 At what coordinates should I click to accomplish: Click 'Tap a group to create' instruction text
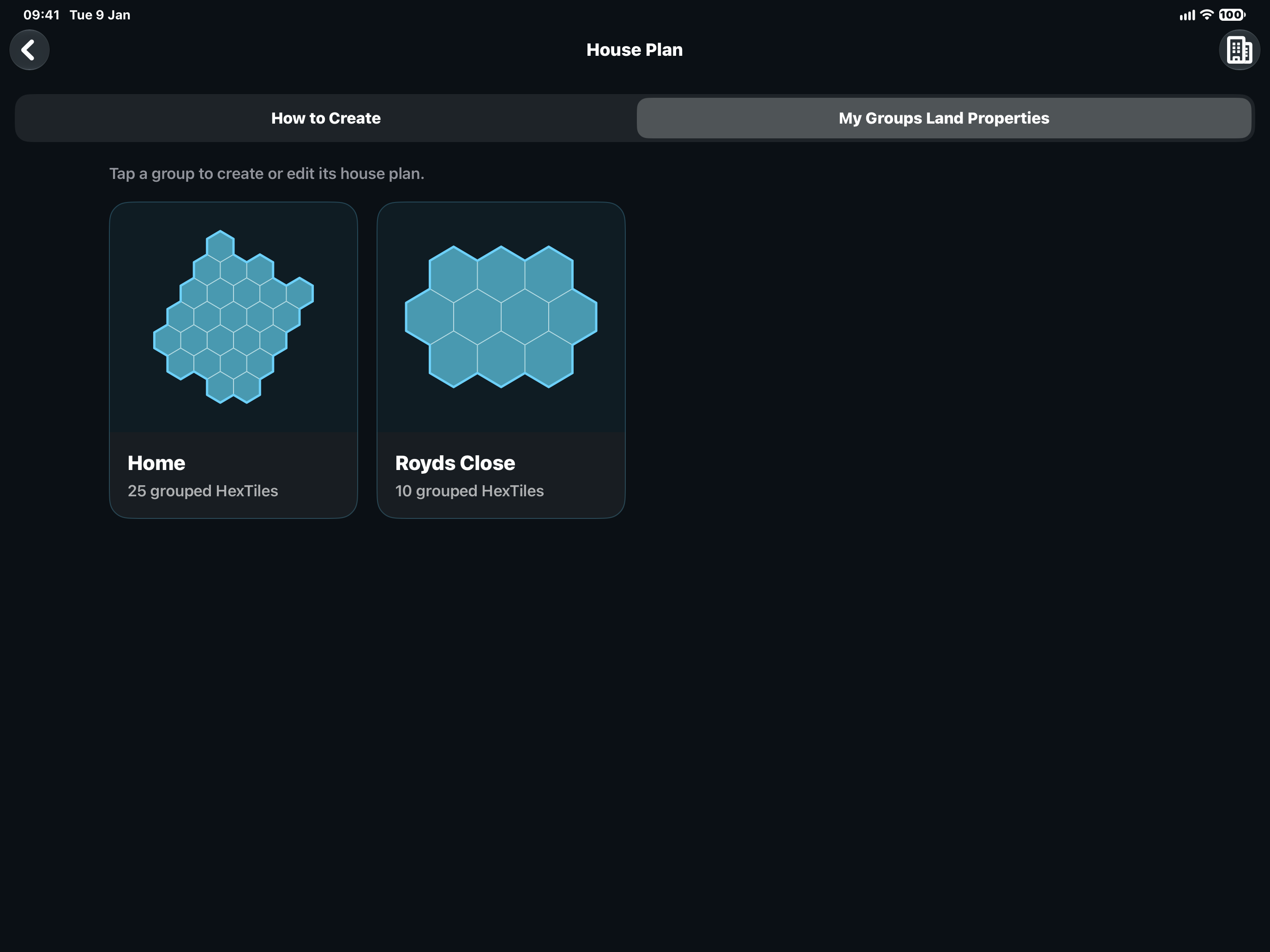tap(266, 174)
